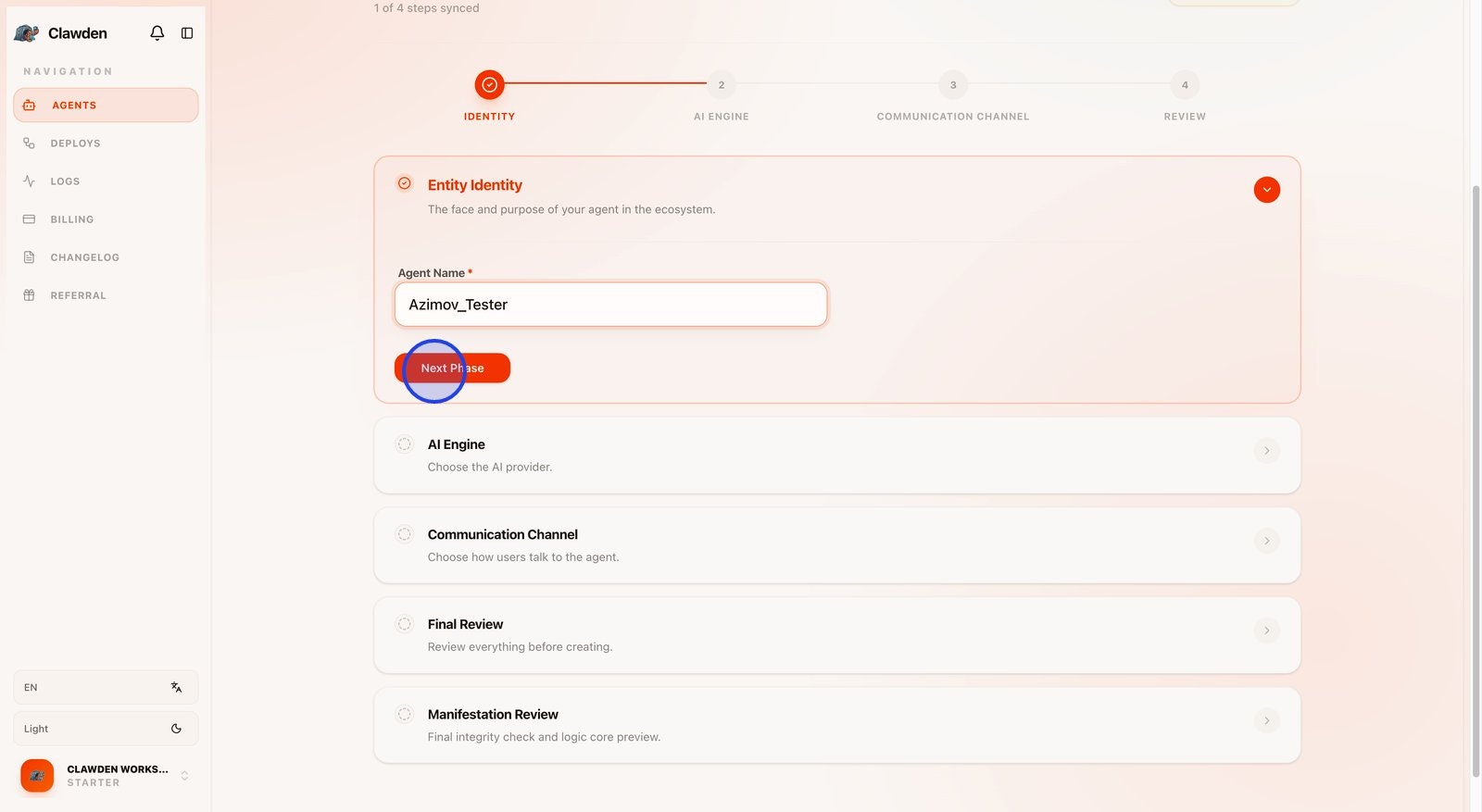Select the AI Engine status circle
1482x812 pixels.
[x=405, y=444]
